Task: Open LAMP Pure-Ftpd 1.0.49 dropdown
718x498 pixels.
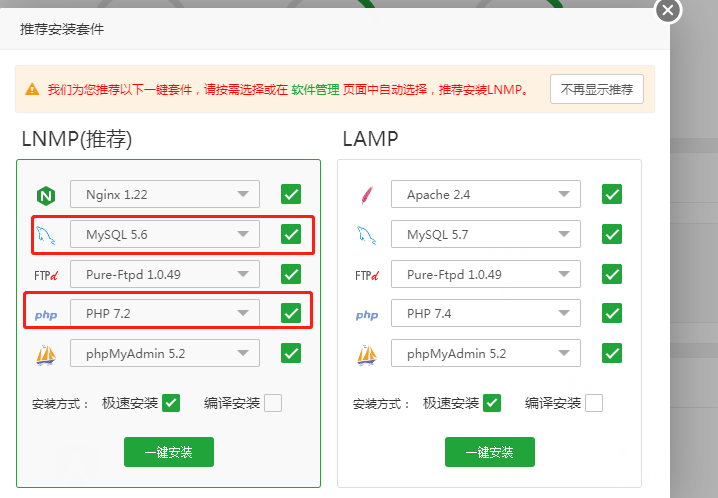Action: click(x=486, y=274)
